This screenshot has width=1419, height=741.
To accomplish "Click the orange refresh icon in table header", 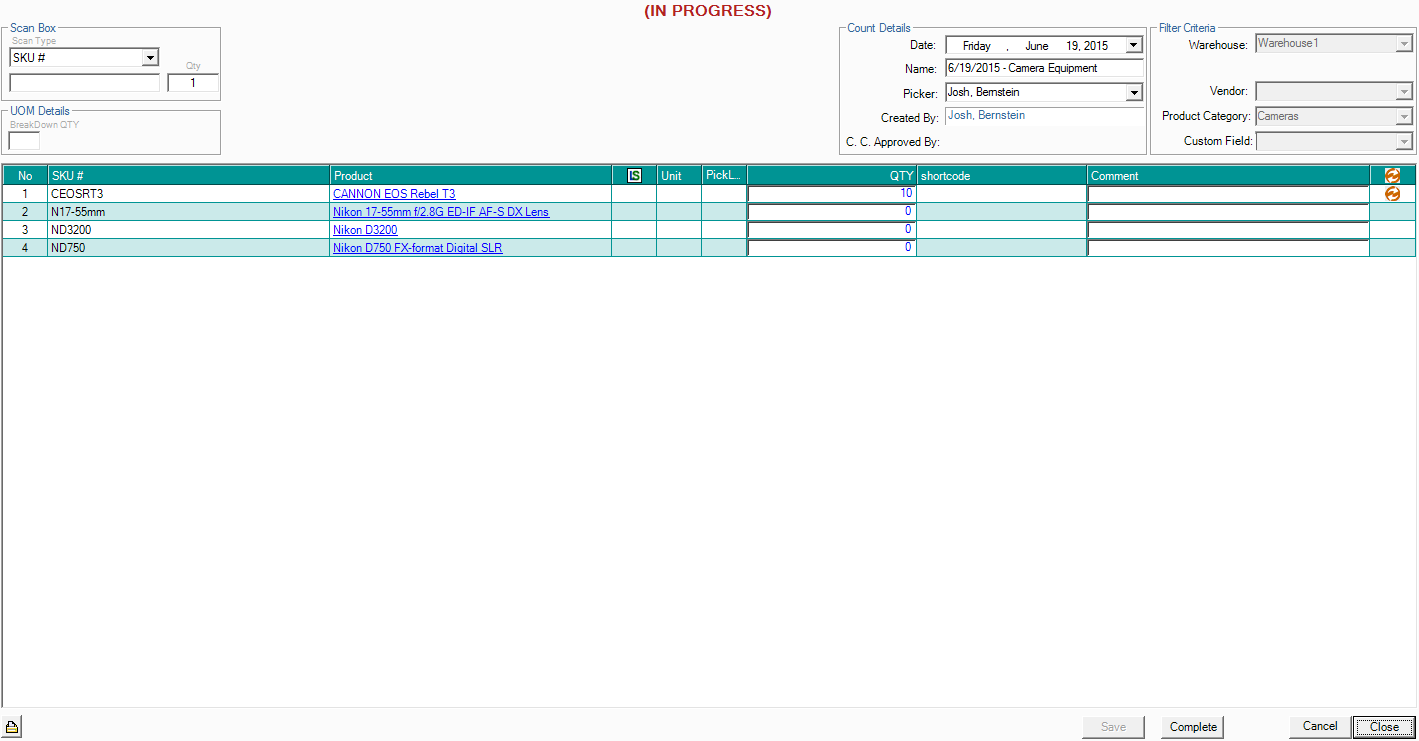I will (x=1392, y=176).
